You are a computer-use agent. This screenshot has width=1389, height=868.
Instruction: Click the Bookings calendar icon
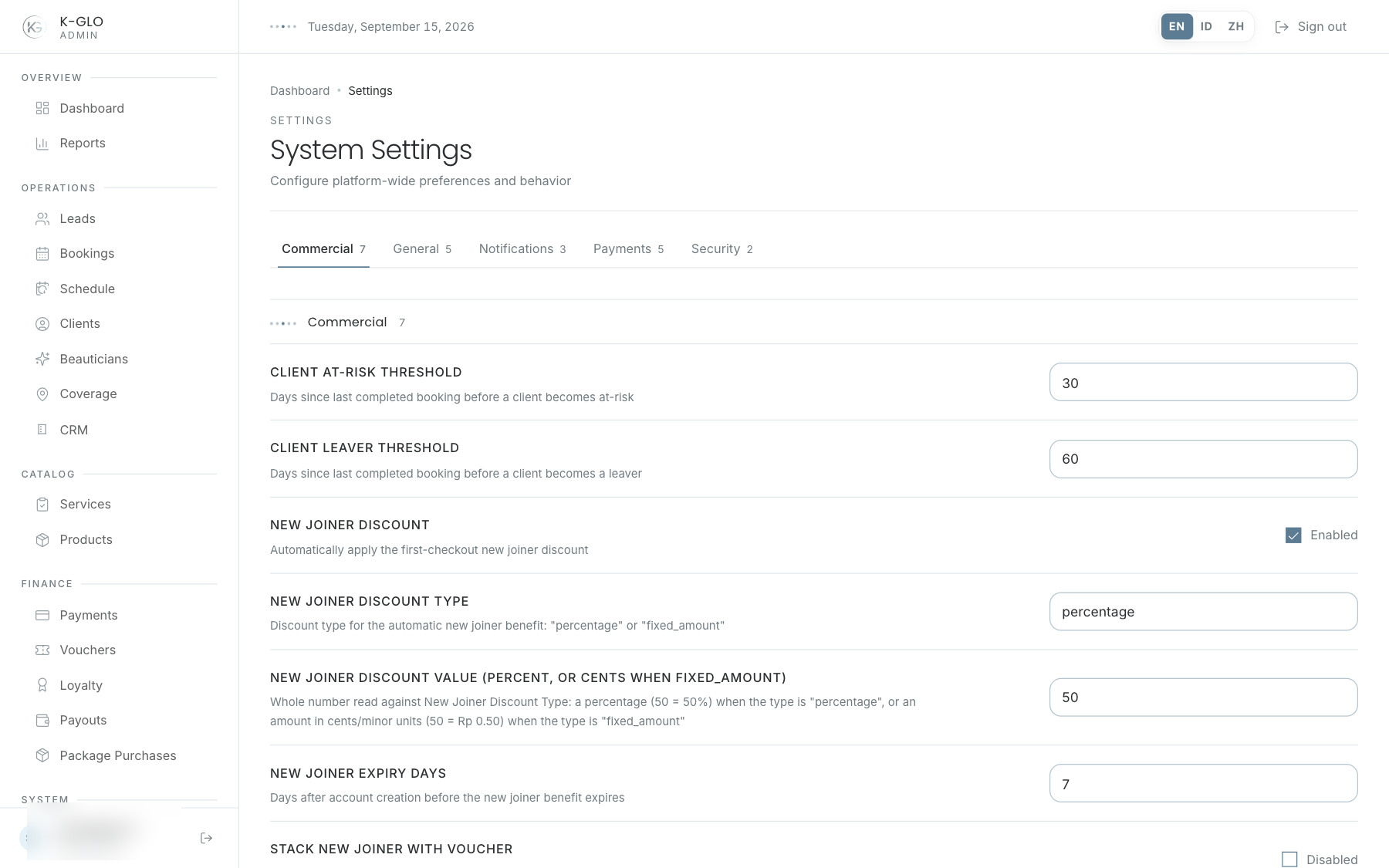pos(42,254)
